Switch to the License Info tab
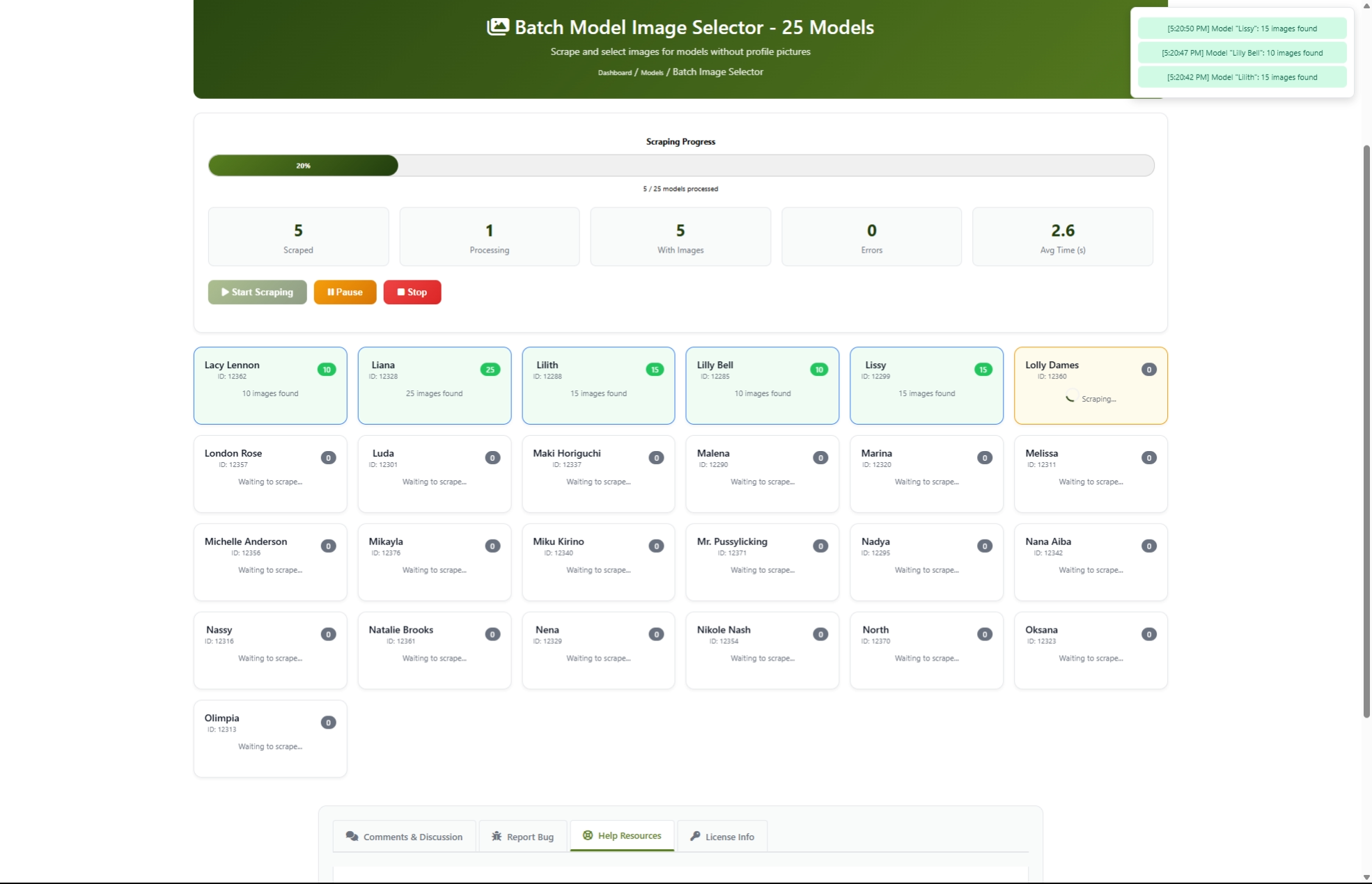Image resolution: width=1372 pixels, height=884 pixels. point(722,836)
